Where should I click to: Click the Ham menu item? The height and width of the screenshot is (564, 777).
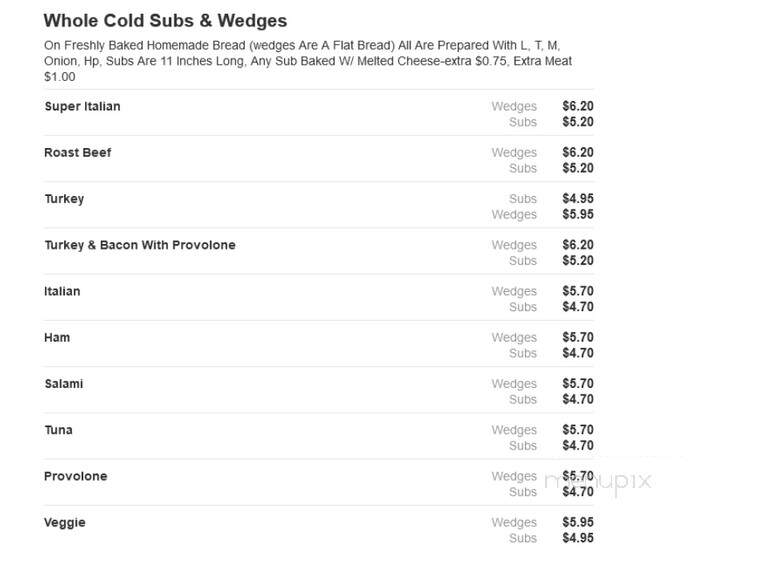tap(57, 338)
